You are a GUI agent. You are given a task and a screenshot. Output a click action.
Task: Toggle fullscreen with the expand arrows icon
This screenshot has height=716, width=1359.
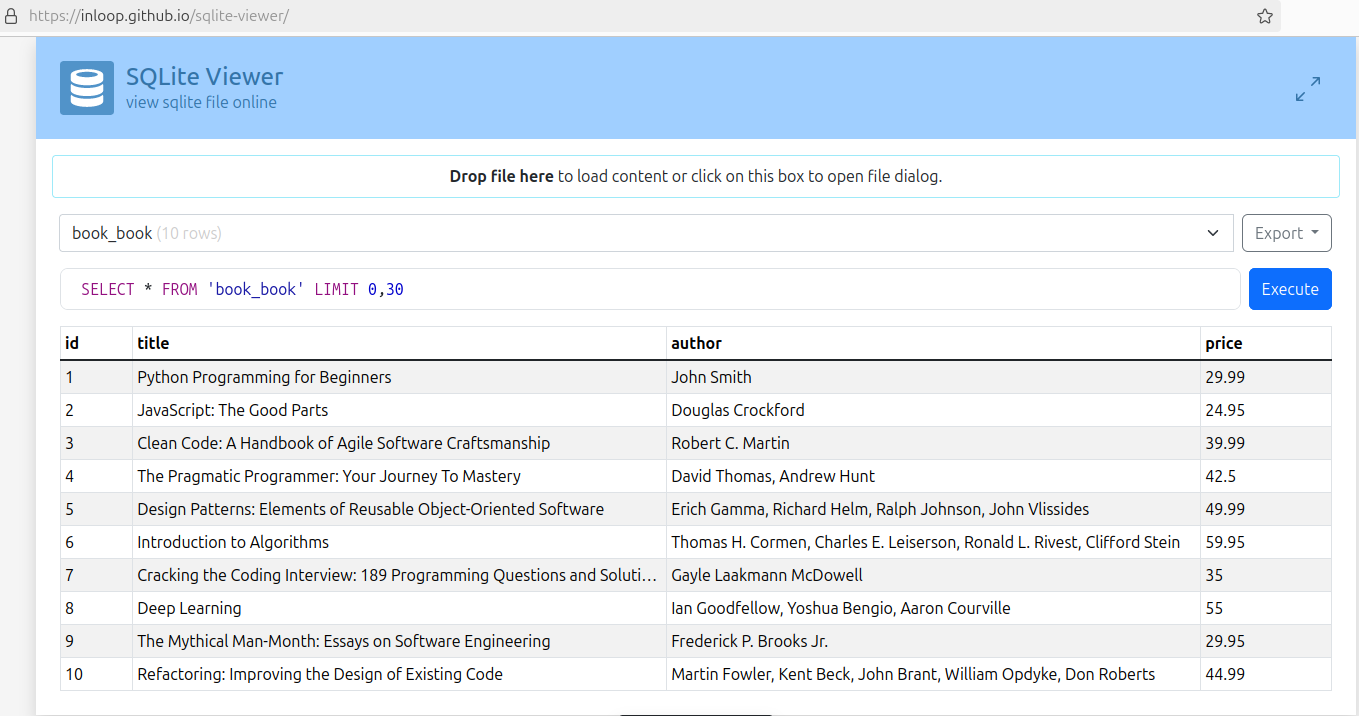pos(1307,89)
